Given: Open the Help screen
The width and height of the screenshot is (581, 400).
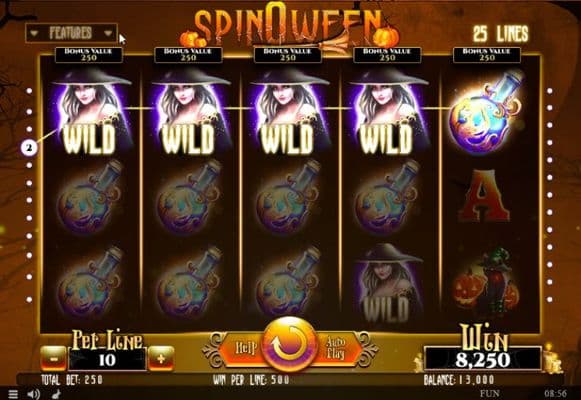Looking at the screenshot, I should pos(245,348).
